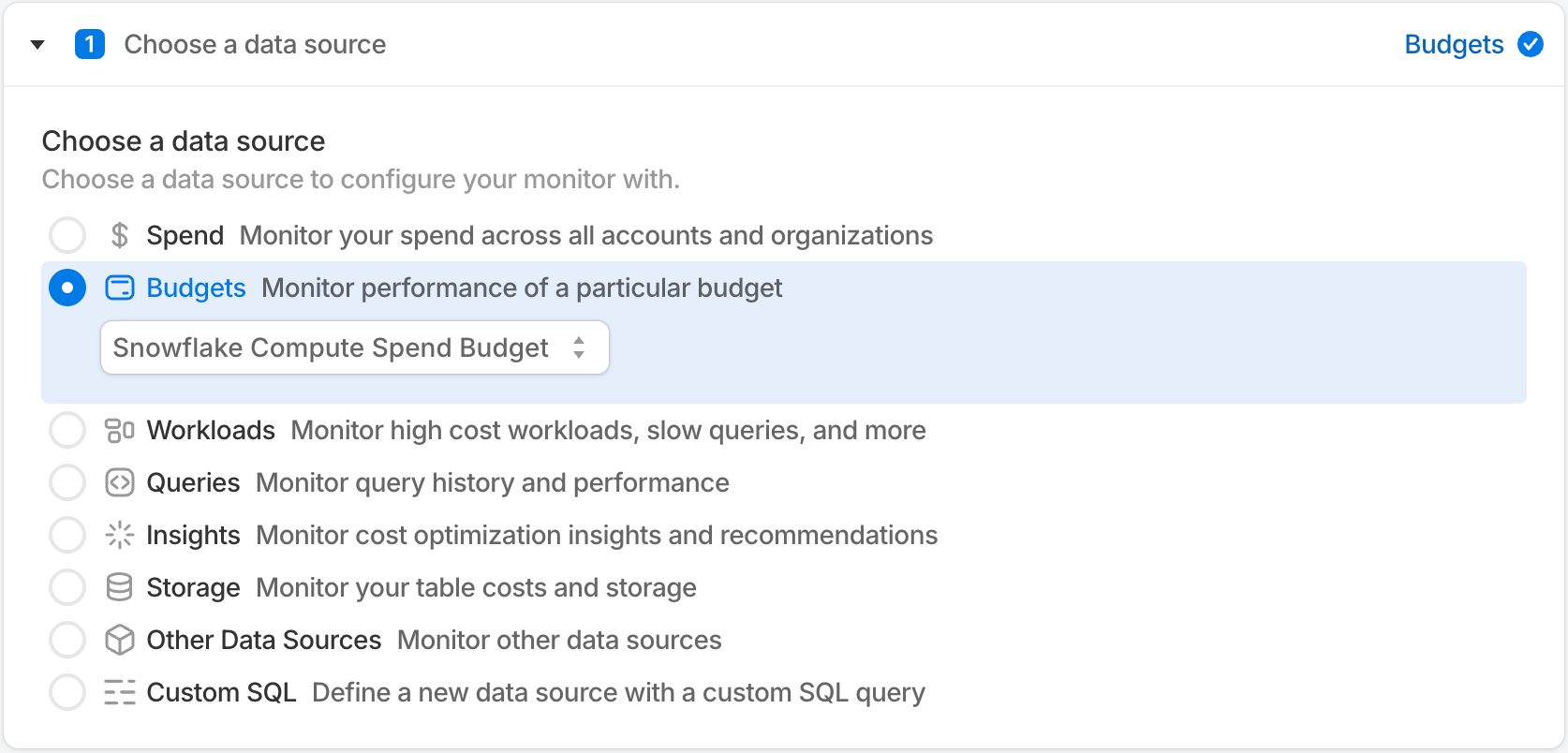Viewport: 1568px width, 753px height.
Task: Collapse the Choose a data source section
Action: (x=37, y=44)
